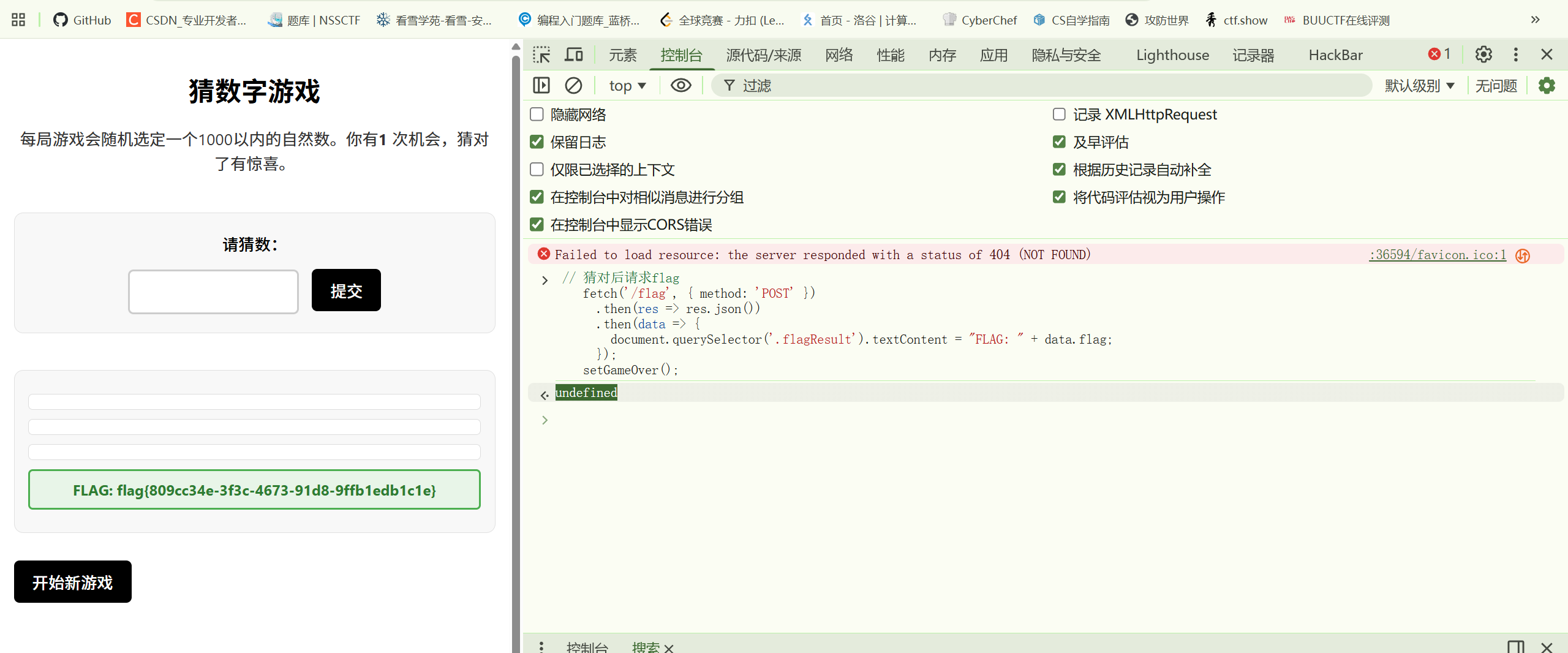Open the drawer three-dot menu
The height and width of the screenshot is (653, 1568).
541,646
